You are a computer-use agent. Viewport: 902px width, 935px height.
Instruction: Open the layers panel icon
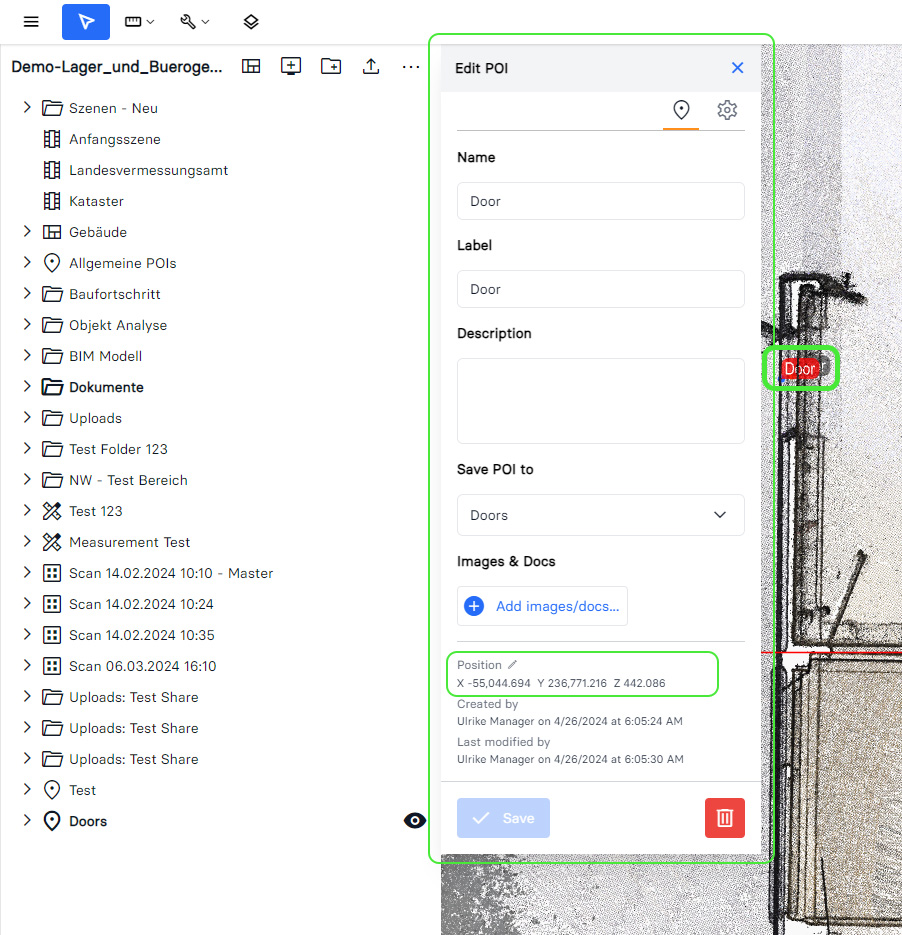tap(251, 22)
